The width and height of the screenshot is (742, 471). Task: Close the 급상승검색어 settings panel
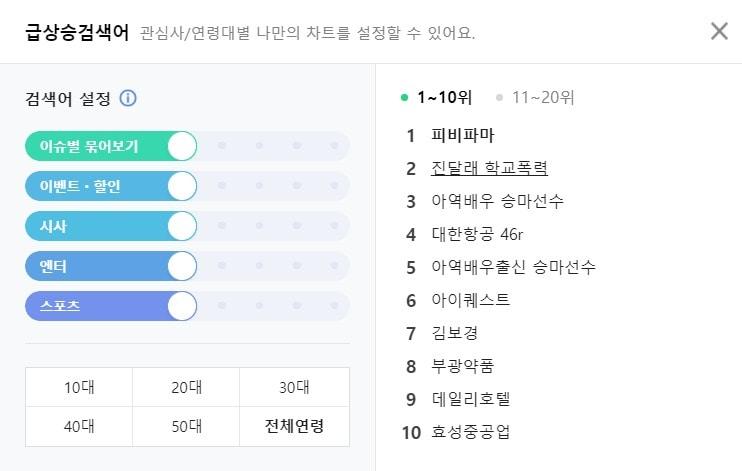(x=719, y=31)
